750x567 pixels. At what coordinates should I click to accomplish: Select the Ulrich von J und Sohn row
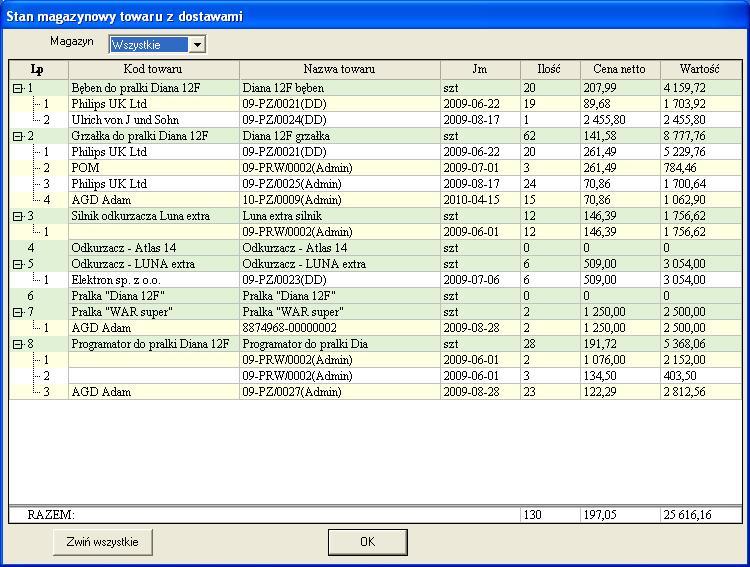tap(375, 120)
